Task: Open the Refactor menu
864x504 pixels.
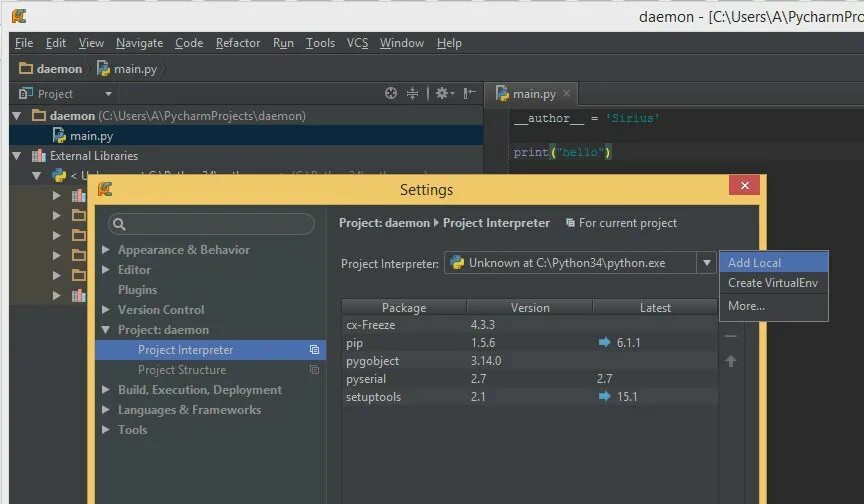Action: coord(237,43)
